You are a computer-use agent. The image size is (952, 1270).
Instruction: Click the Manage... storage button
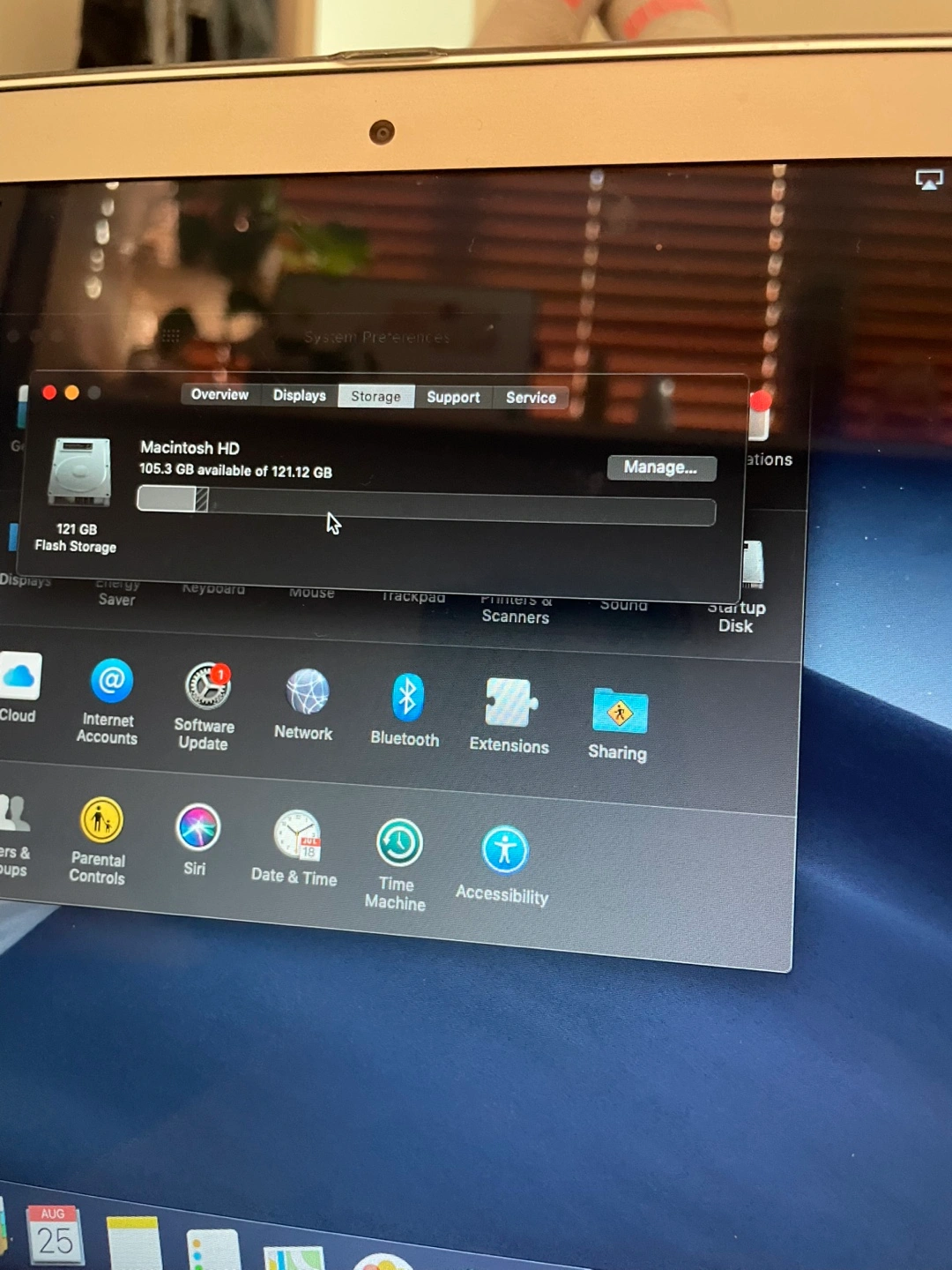point(661,467)
